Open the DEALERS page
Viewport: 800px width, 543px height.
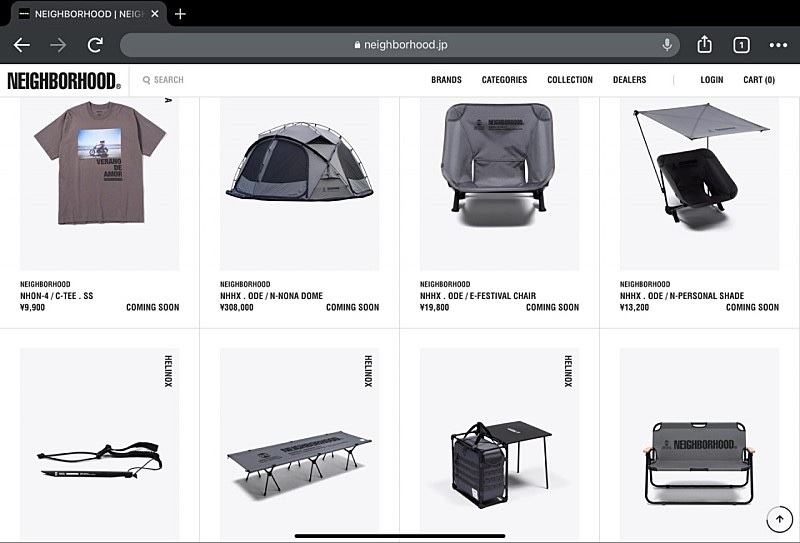(630, 80)
